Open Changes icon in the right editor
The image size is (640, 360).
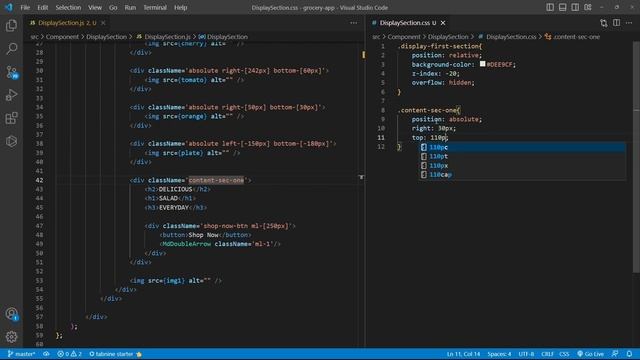(604, 23)
